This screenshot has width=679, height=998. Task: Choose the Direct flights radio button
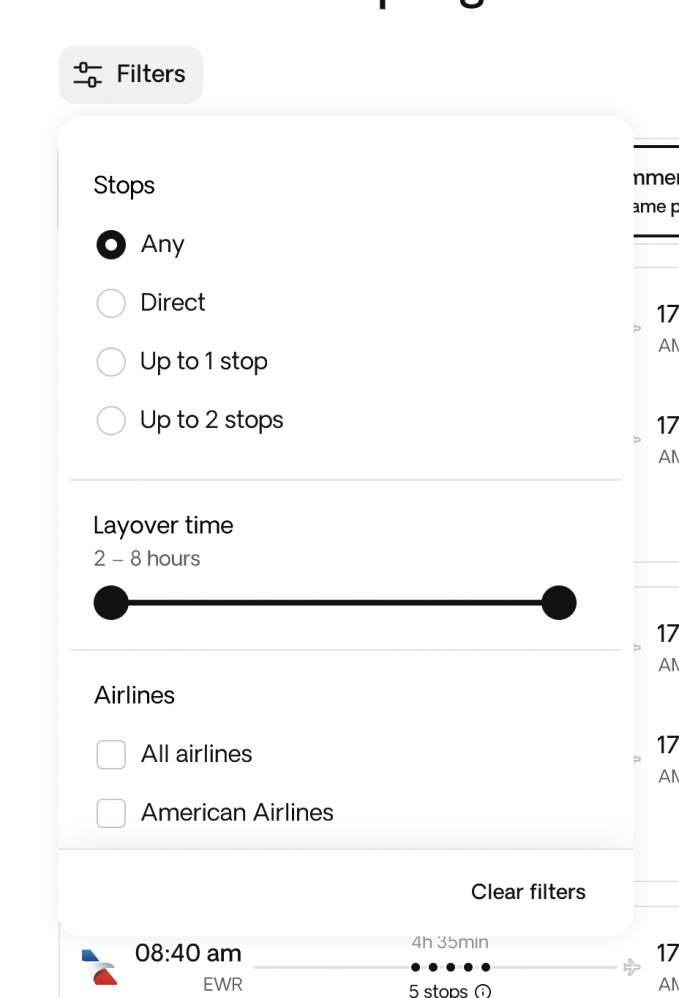(111, 303)
